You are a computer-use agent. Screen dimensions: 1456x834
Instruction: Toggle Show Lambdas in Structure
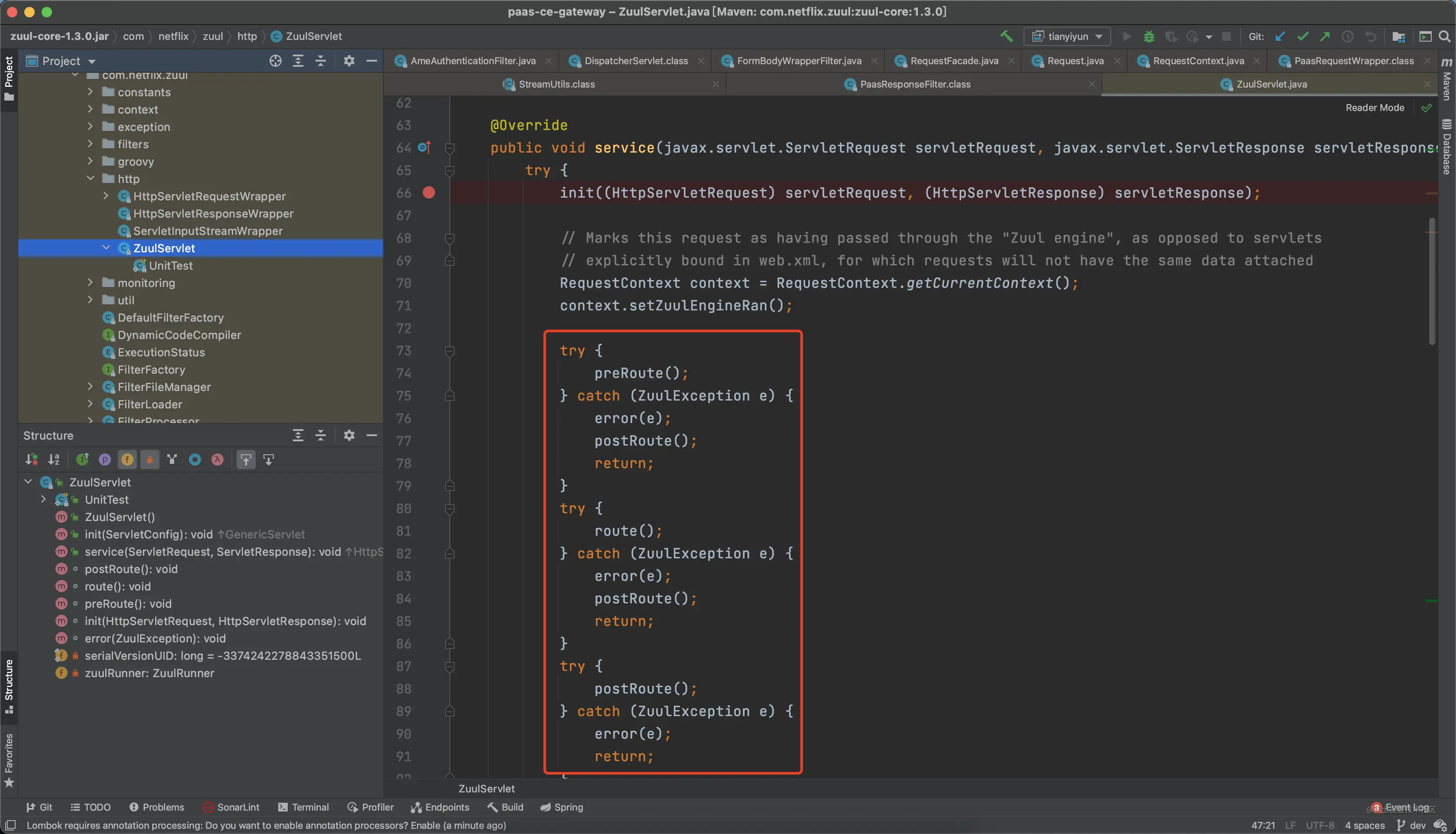point(217,459)
